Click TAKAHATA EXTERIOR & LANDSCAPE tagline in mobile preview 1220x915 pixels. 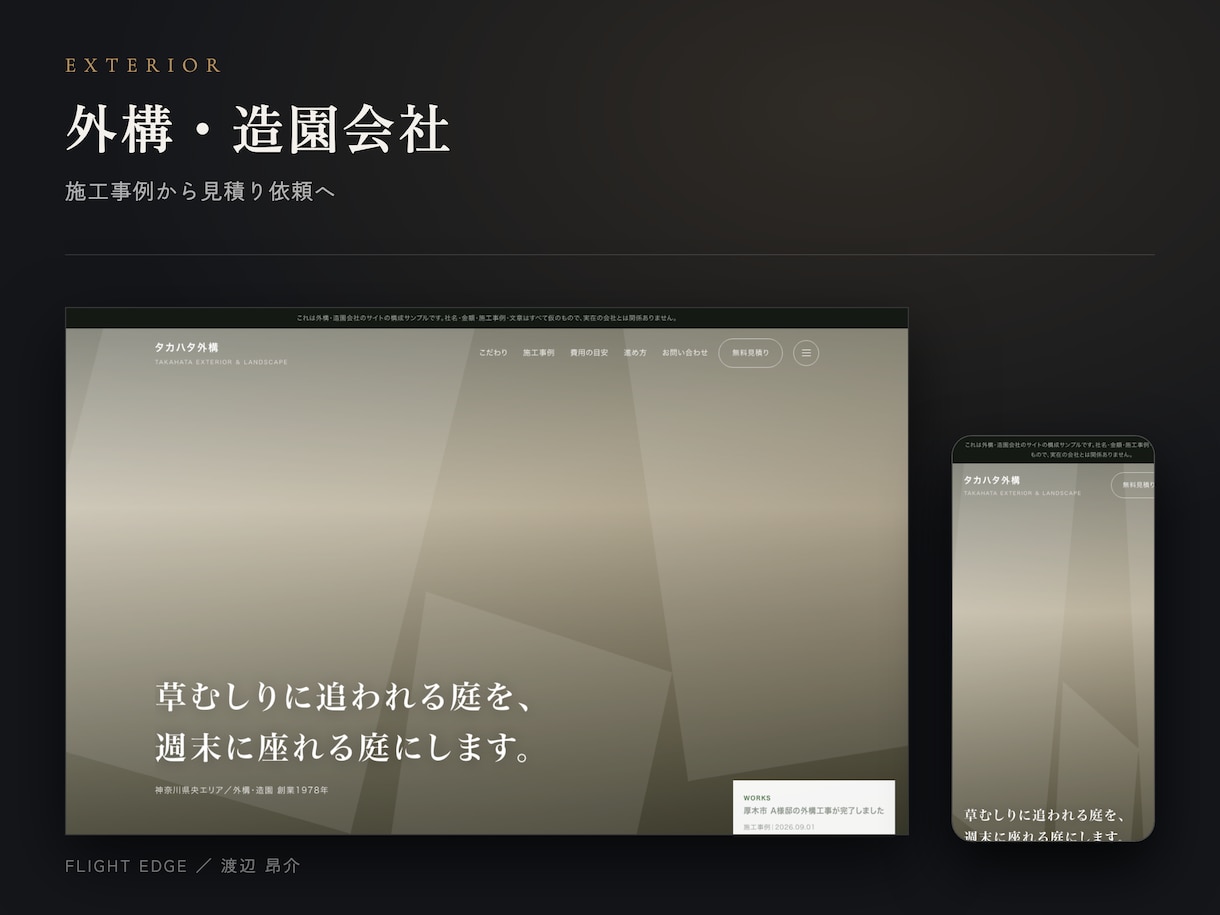(1022, 493)
